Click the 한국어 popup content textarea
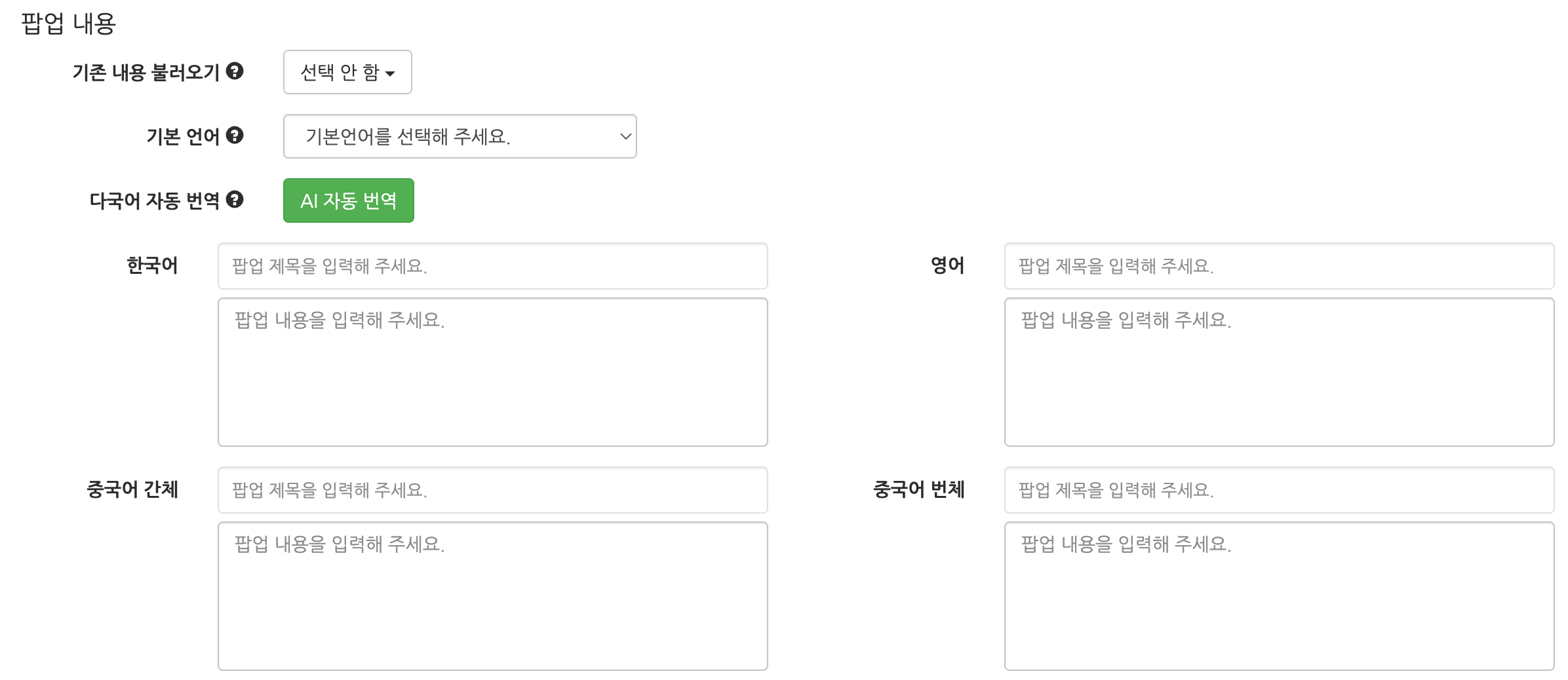1568x680 pixels. [492, 372]
